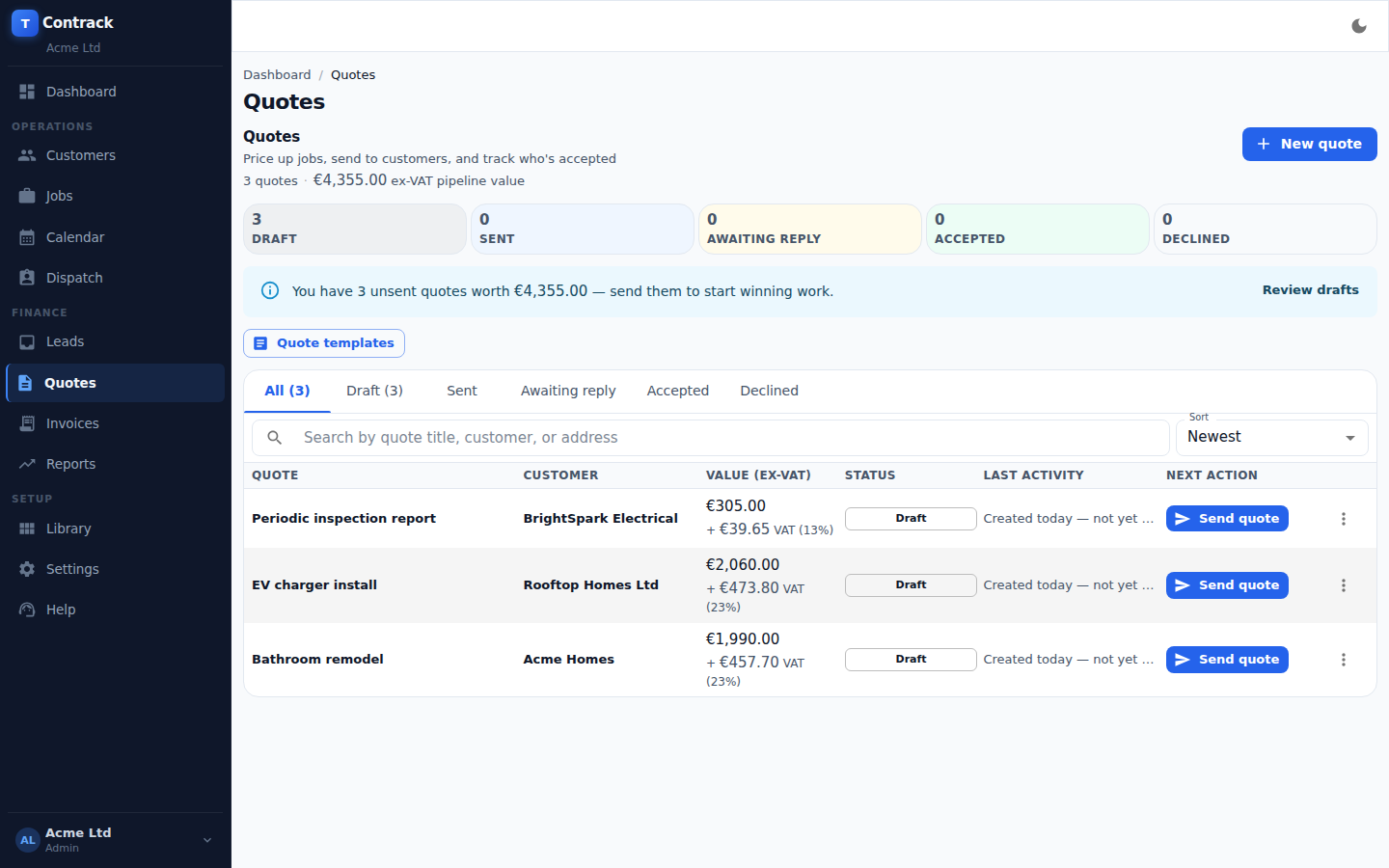The width and height of the screenshot is (1389, 868).
Task: Click Draft status of Periodic inspection report
Action: pos(911,519)
